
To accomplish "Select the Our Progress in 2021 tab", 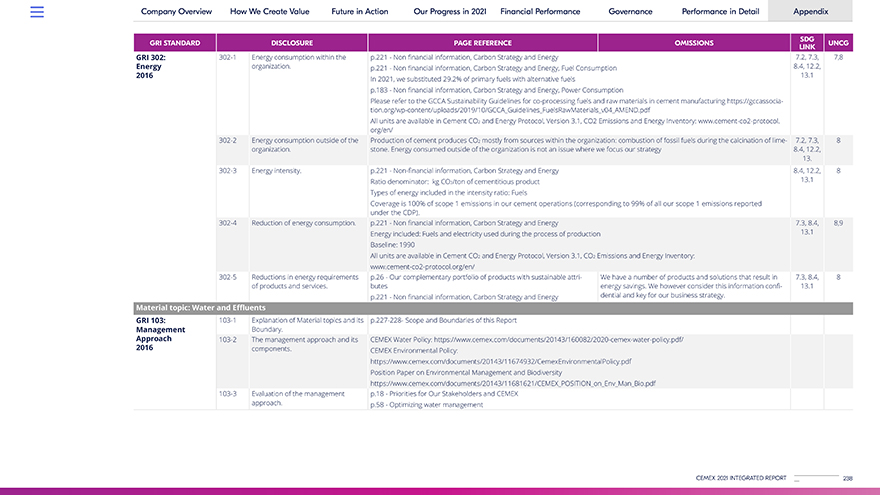I will tap(449, 11).
